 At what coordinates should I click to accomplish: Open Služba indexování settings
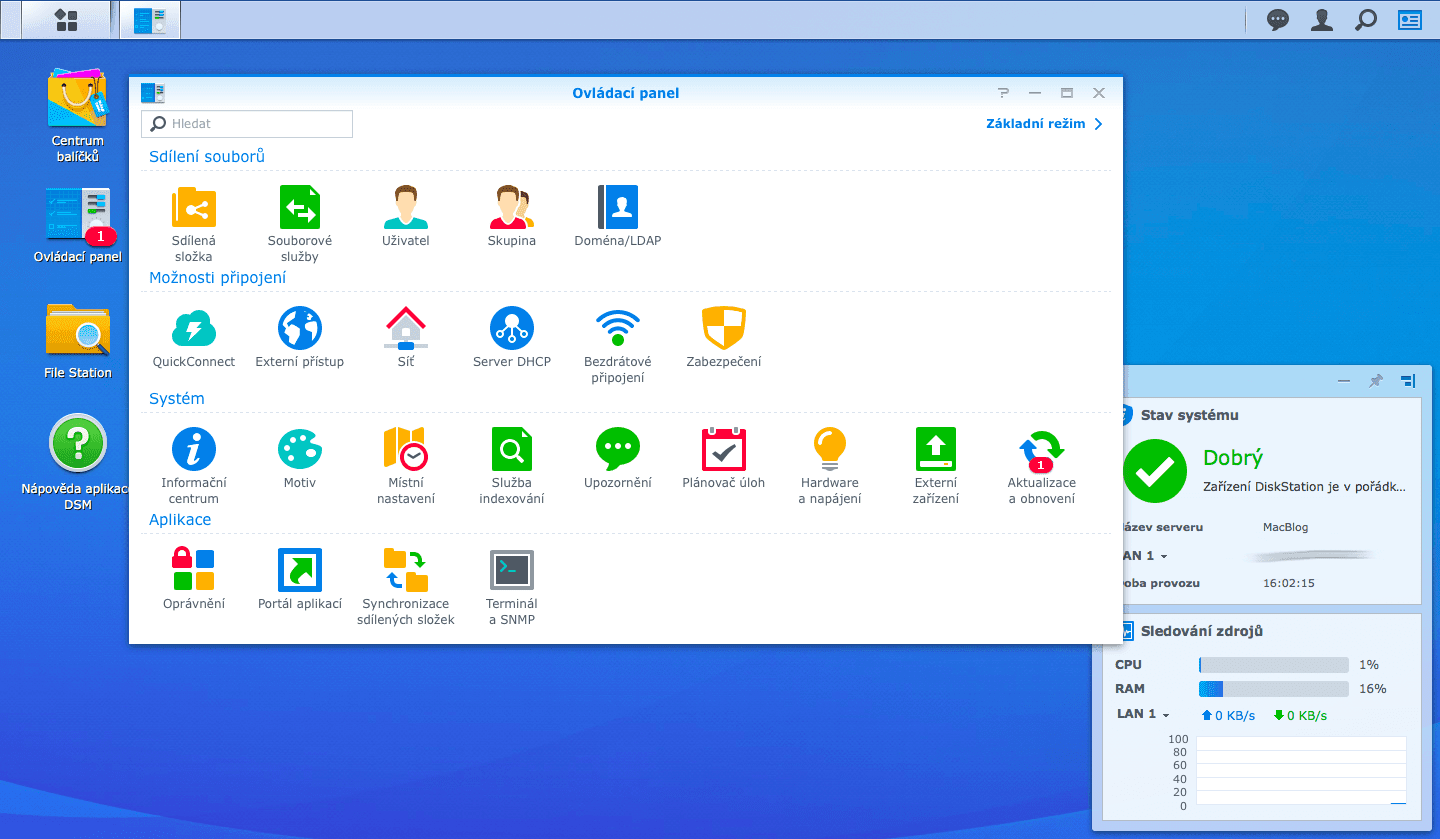point(512,466)
